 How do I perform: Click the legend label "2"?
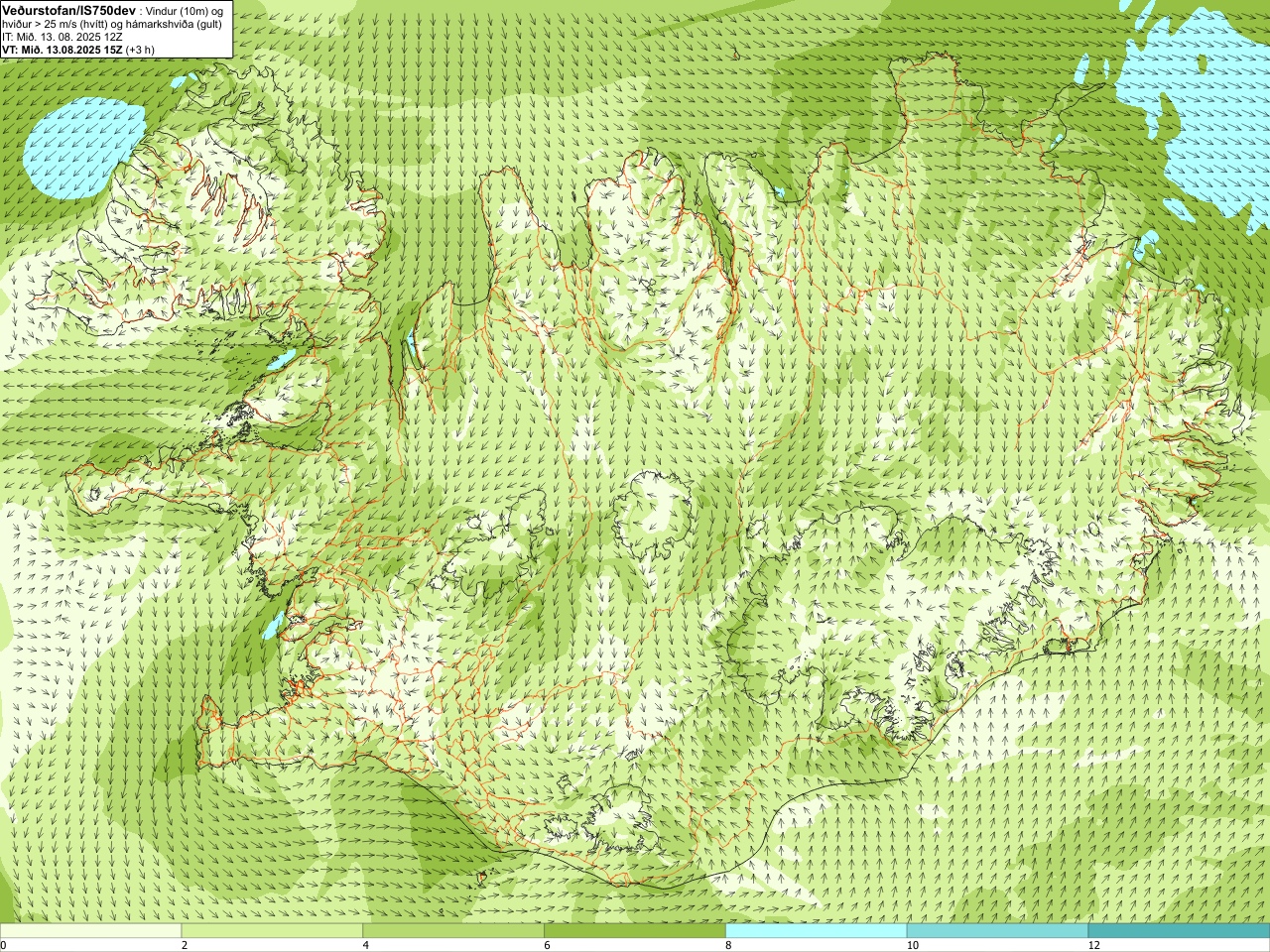pos(185,945)
